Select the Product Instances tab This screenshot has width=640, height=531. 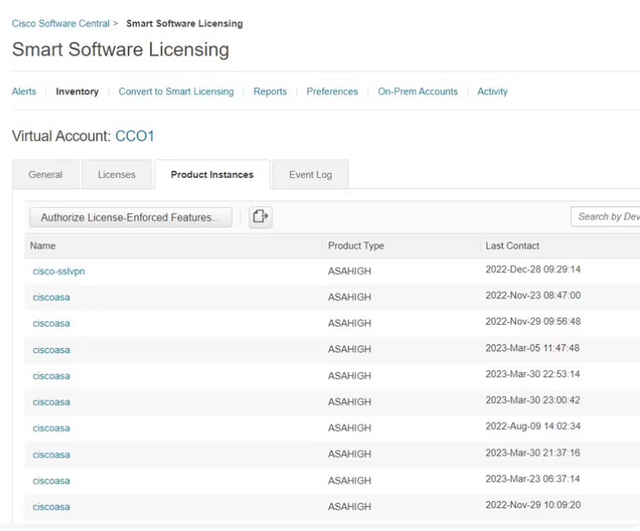pyautogui.click(x=212, y=175)
